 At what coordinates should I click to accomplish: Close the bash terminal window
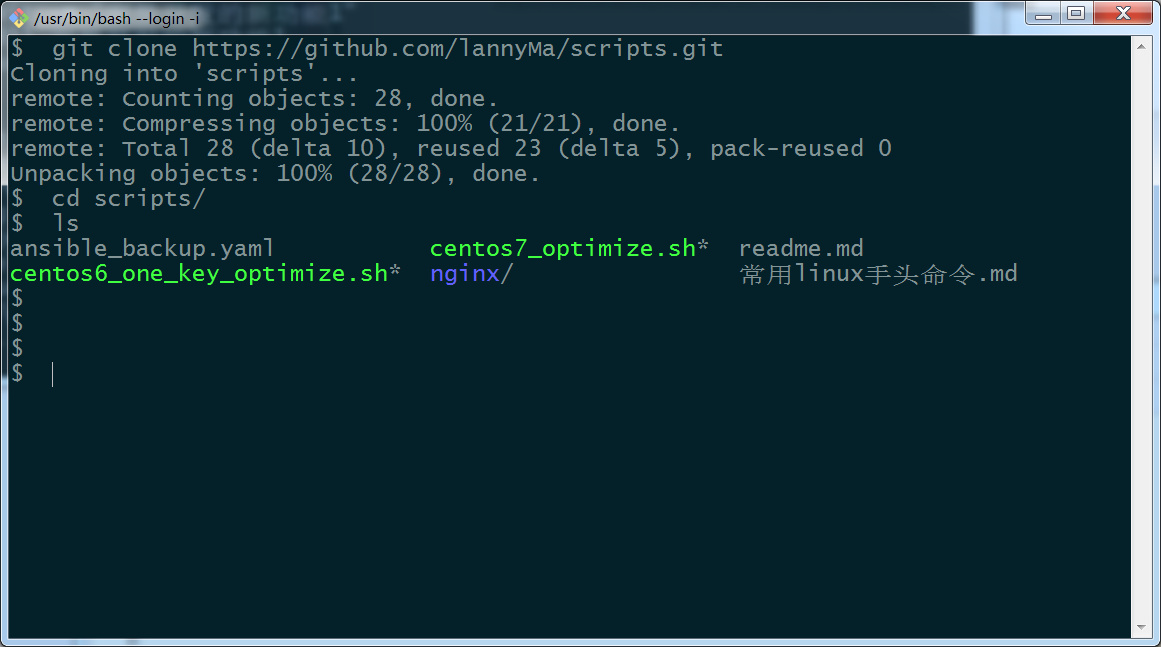click(1123, 13)
